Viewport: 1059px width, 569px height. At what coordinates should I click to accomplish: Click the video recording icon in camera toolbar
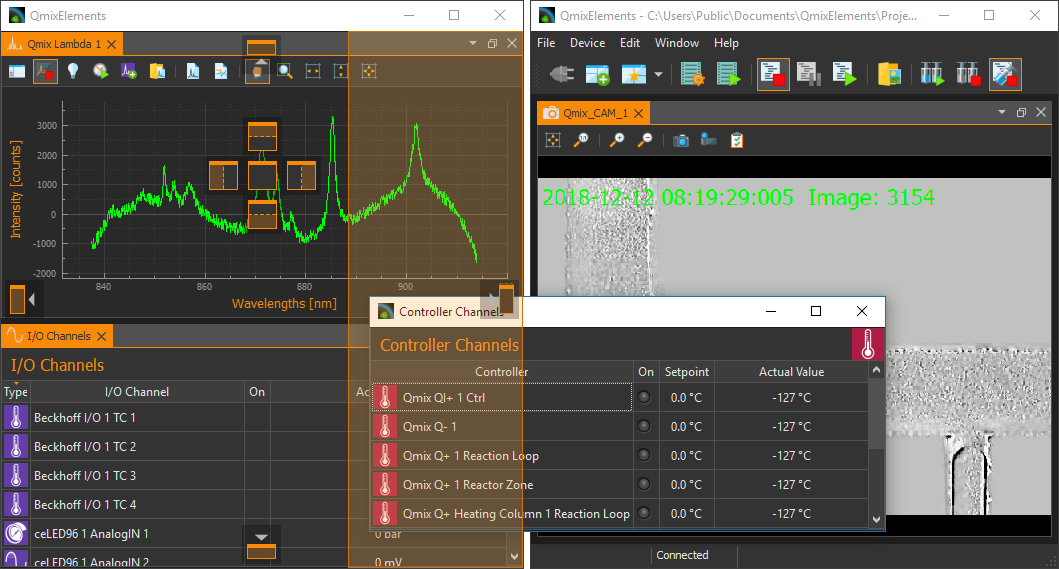708,141
